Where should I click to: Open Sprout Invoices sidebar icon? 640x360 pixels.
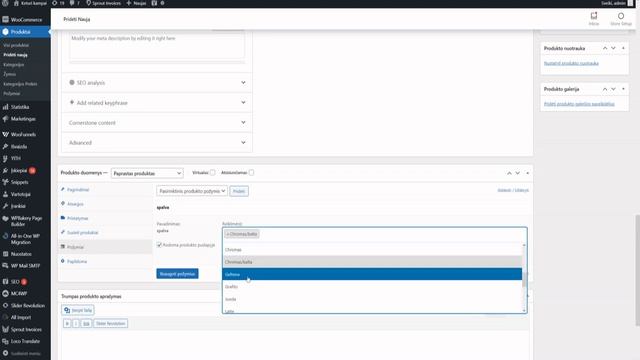(5, 329)
